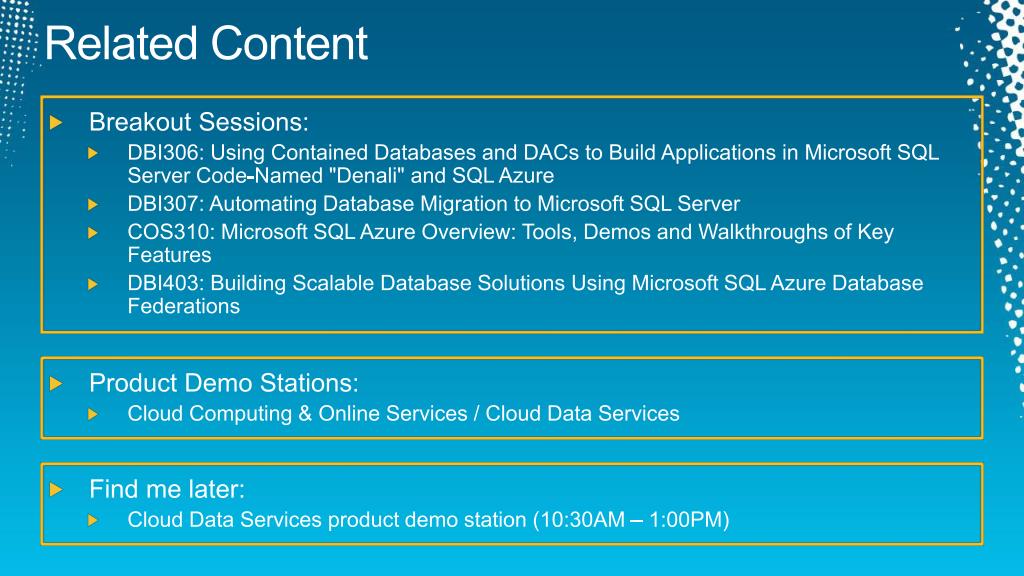Select the Related Content slide title

coord(206,44)
